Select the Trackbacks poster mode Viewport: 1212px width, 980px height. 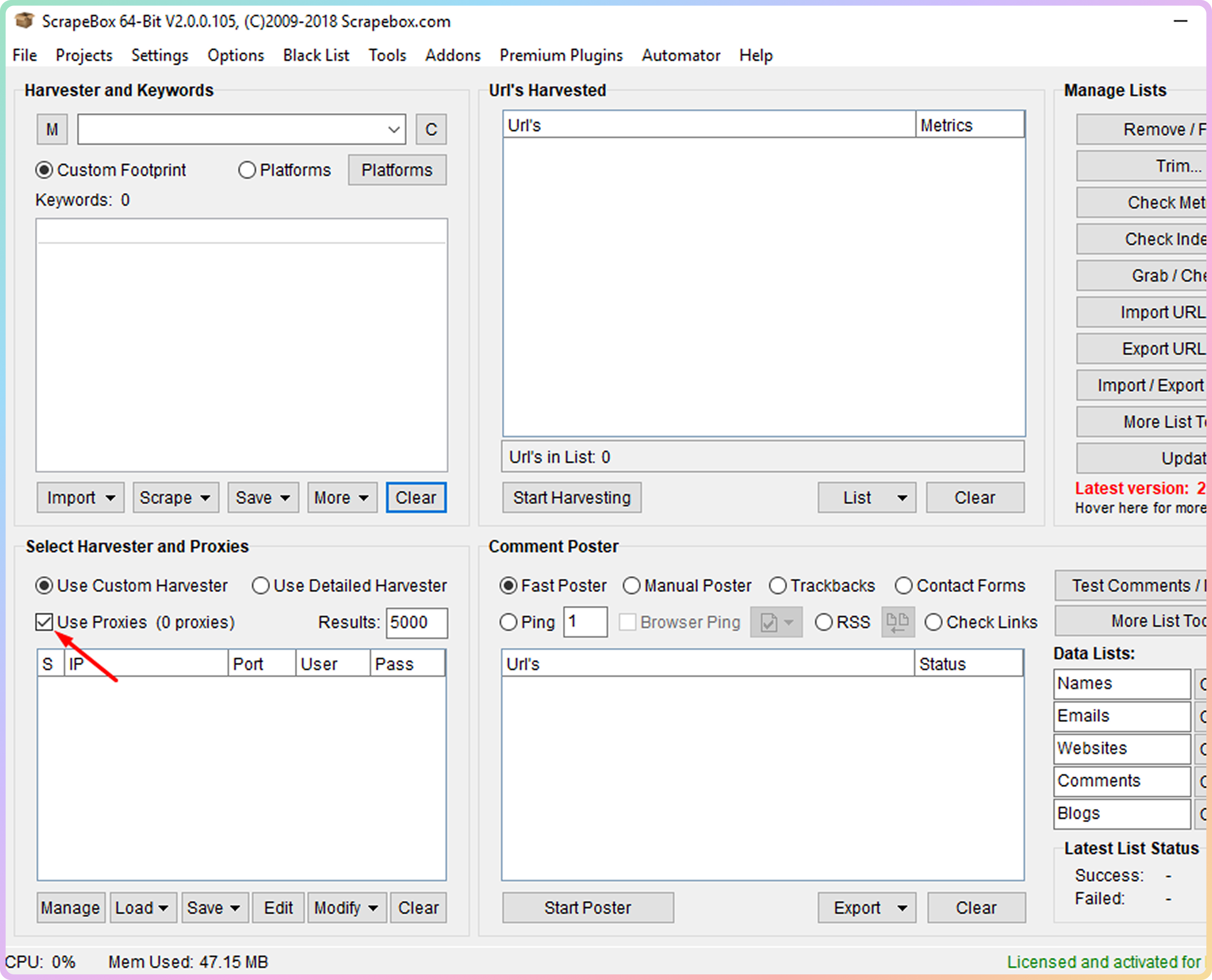pyautogui.click(x=777, y=585)
